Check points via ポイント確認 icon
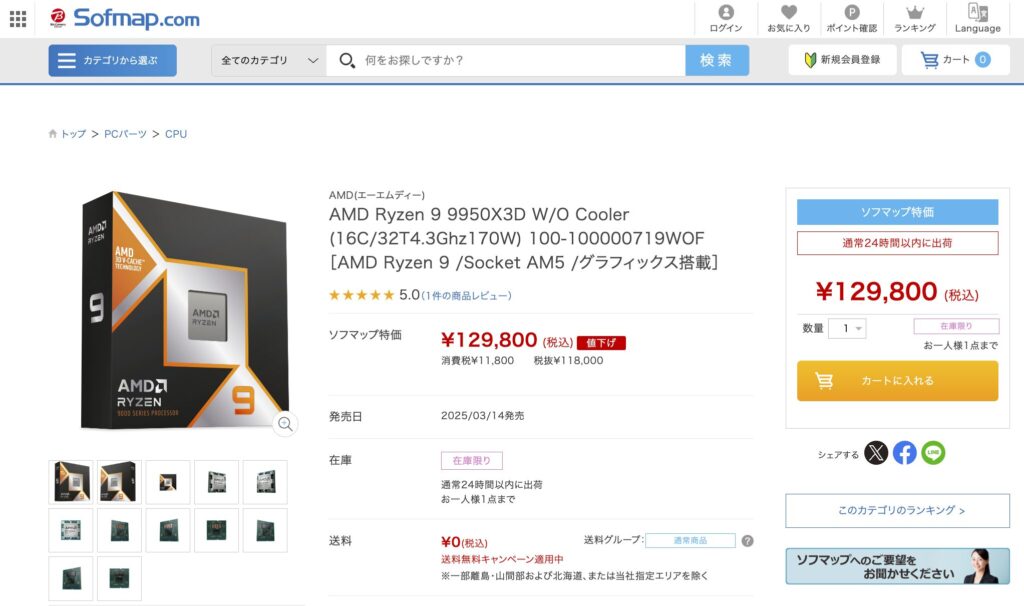Screen dimensions: 1024x606 [852, 18]
